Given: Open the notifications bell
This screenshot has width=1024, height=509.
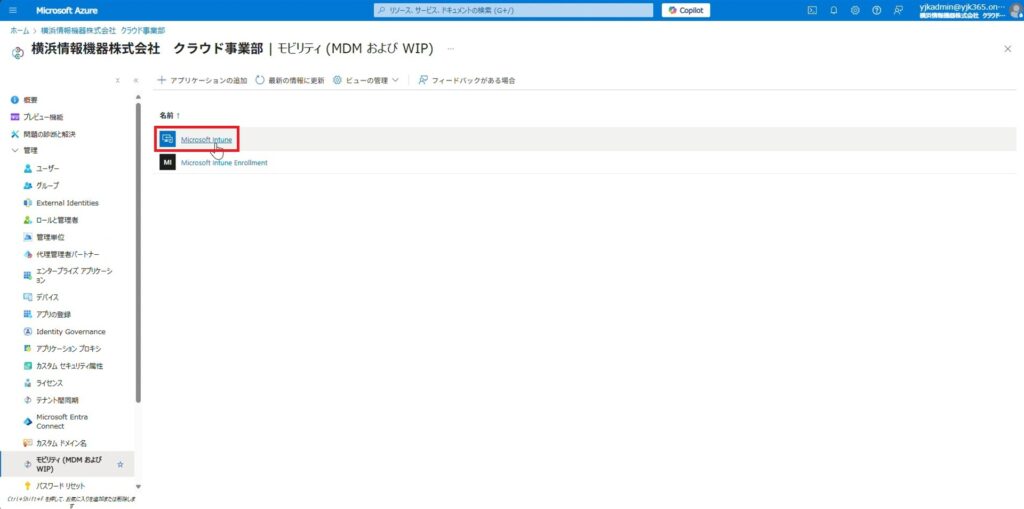Looking at the screenshot, I should coord(834,10).
